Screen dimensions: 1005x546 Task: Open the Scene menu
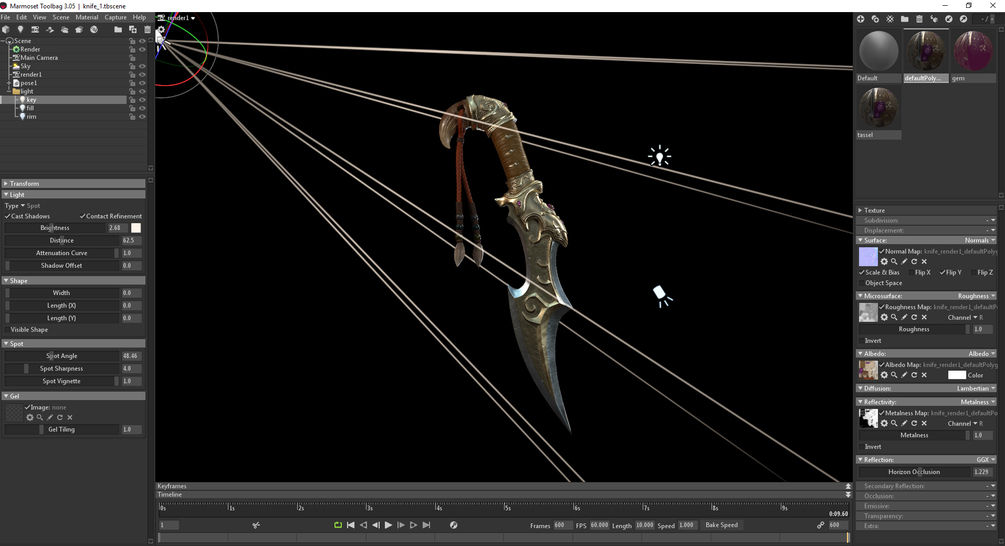61,17
